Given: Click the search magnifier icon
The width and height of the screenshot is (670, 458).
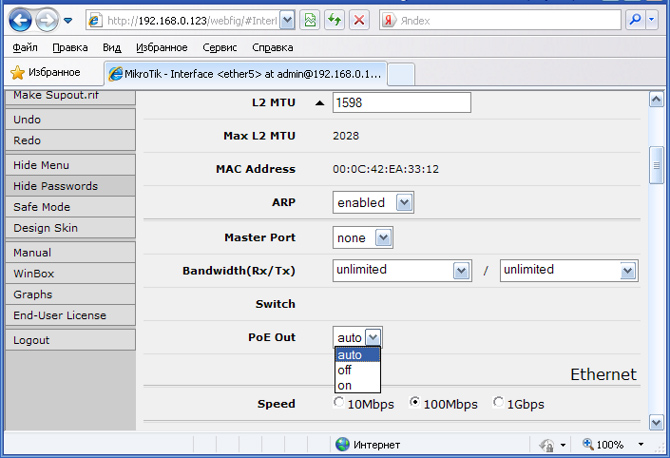Looking at the screenshot, I should [635, 20].
